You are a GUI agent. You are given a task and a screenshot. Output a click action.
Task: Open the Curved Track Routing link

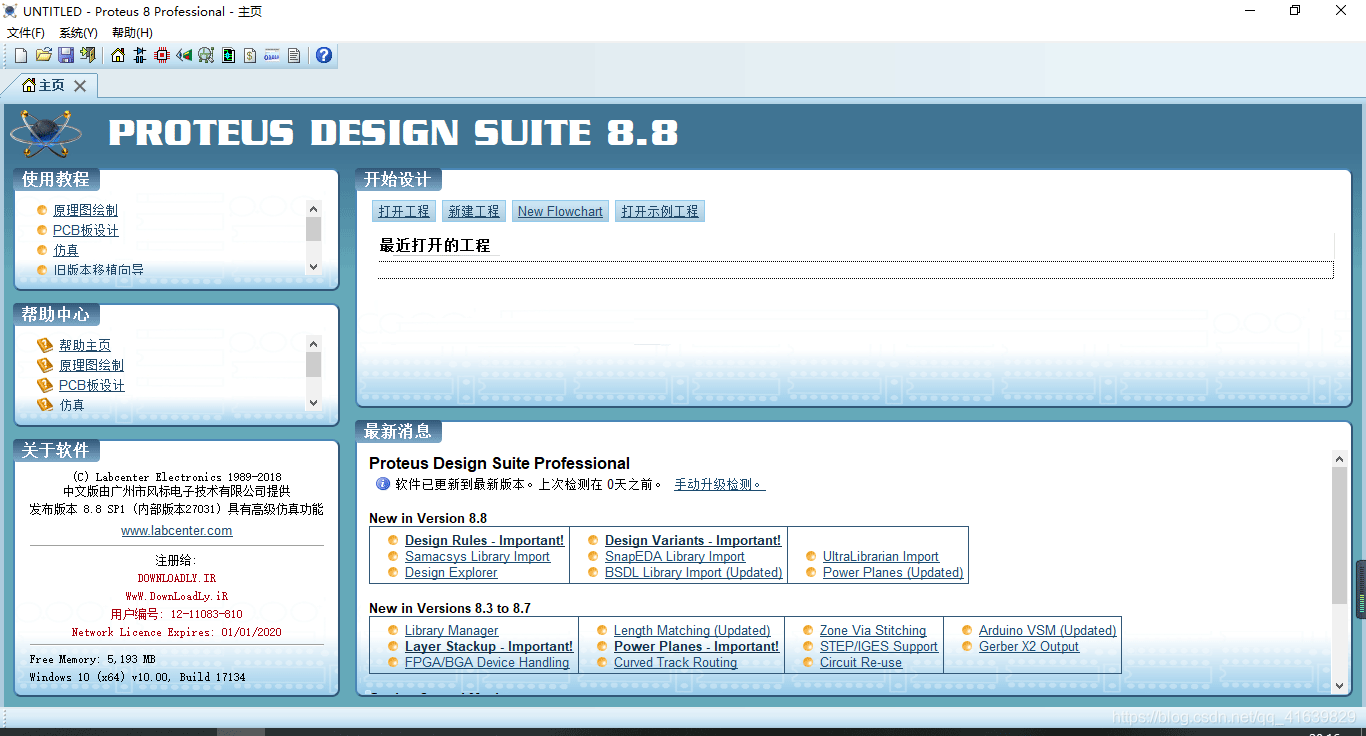coord(675,663)
